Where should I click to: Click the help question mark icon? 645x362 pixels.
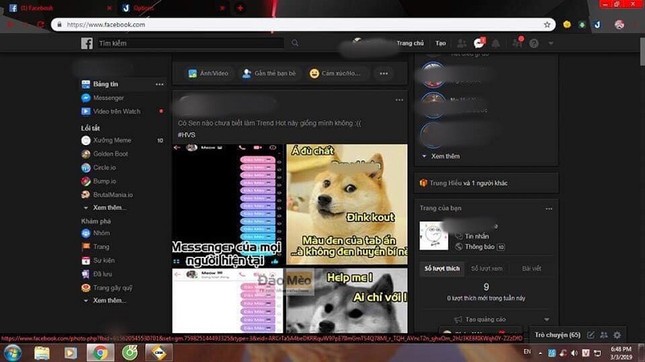coord(534,43)
